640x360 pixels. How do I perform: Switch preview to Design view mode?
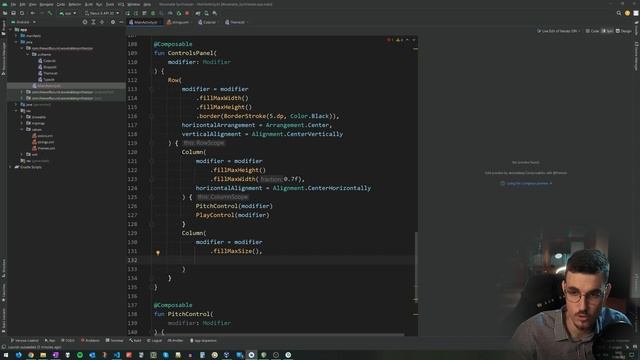(x=623, y=31)
